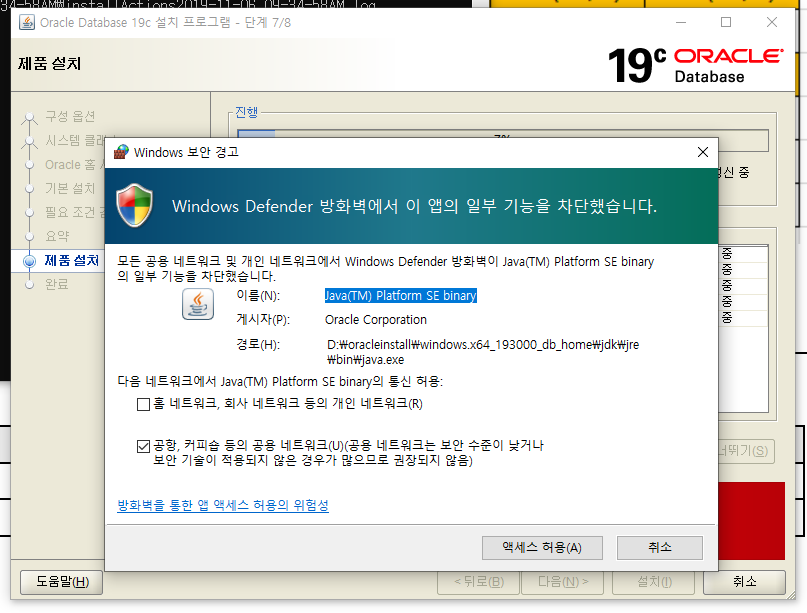The height and width of the screenshot is (613, 807).
Task: Select the 완료 step in the sidebar
Action: click(57, 284)
